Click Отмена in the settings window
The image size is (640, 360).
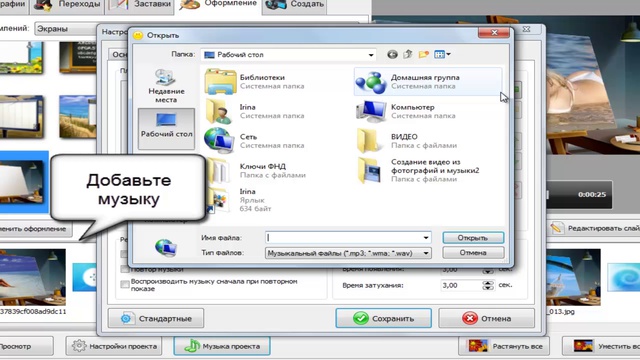(487, 318)
